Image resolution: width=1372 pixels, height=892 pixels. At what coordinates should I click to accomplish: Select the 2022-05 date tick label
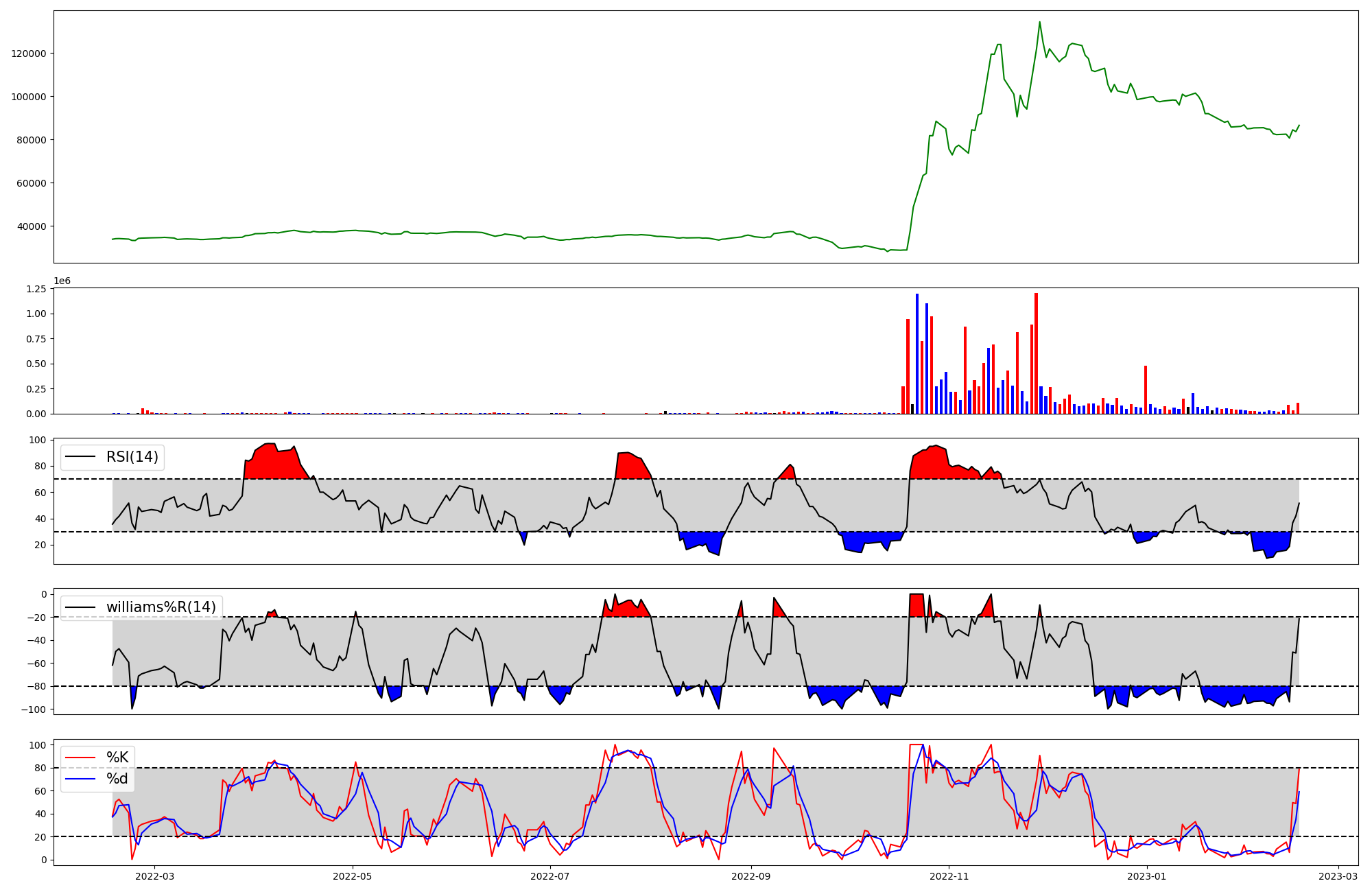click(x=353, y=876)
